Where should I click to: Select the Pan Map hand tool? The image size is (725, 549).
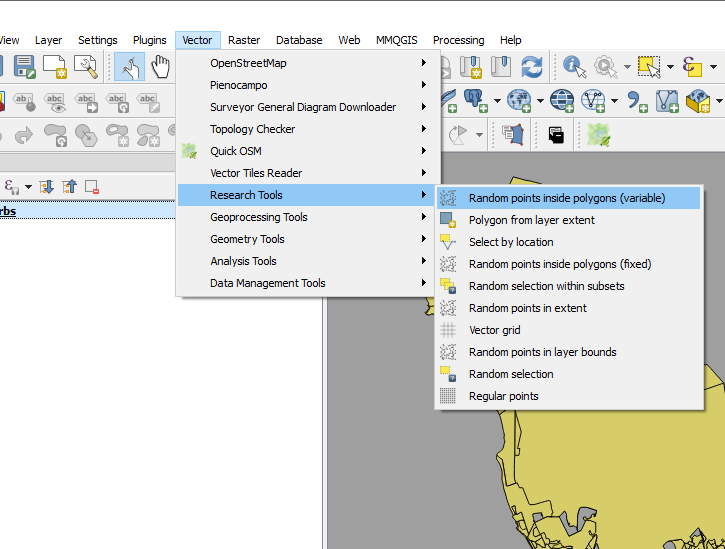160,67
